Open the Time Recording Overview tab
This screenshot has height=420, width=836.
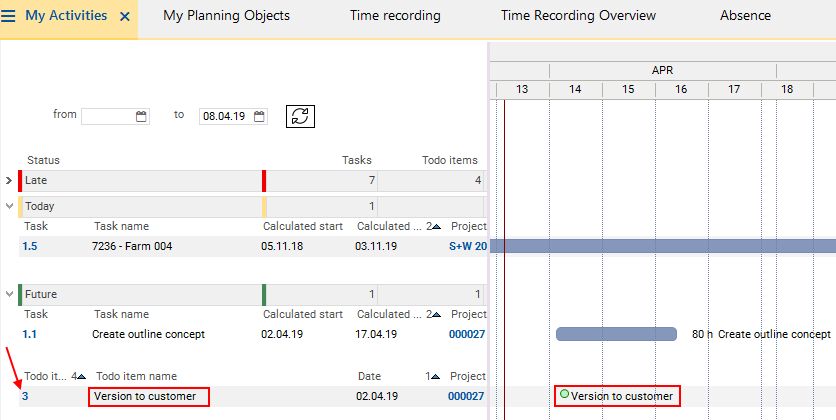coord(578,16)
